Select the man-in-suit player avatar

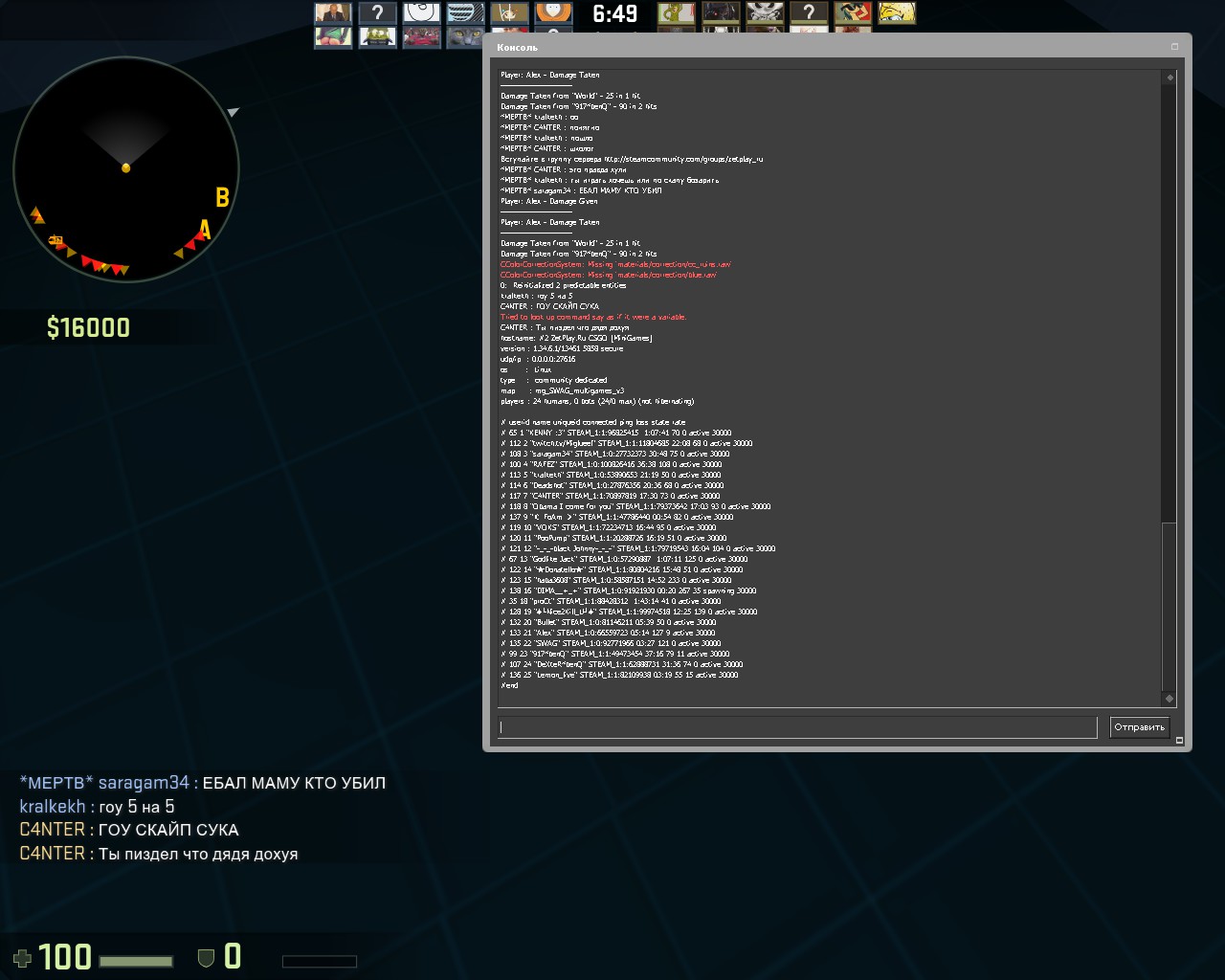[x=333, y=12]
